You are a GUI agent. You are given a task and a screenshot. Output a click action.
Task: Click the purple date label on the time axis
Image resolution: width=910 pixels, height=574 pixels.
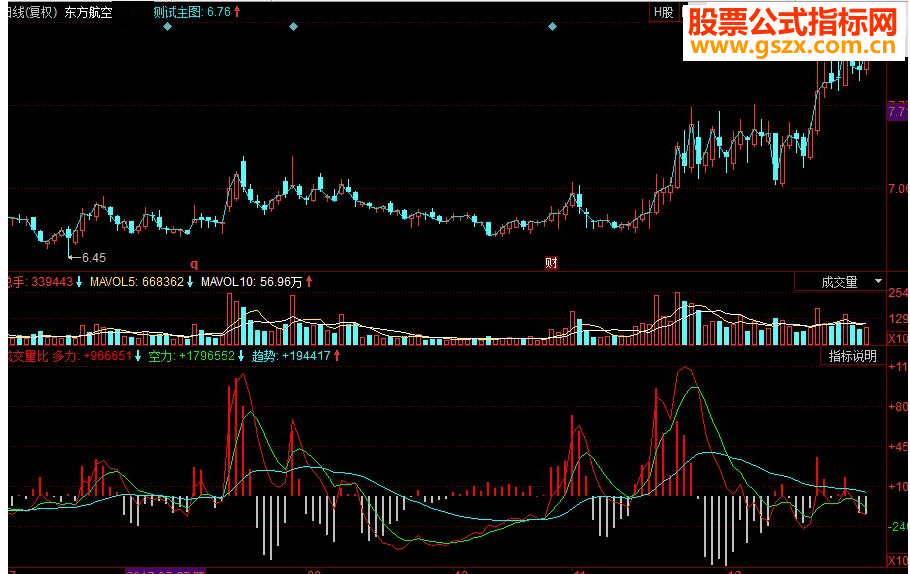(165, 571)
